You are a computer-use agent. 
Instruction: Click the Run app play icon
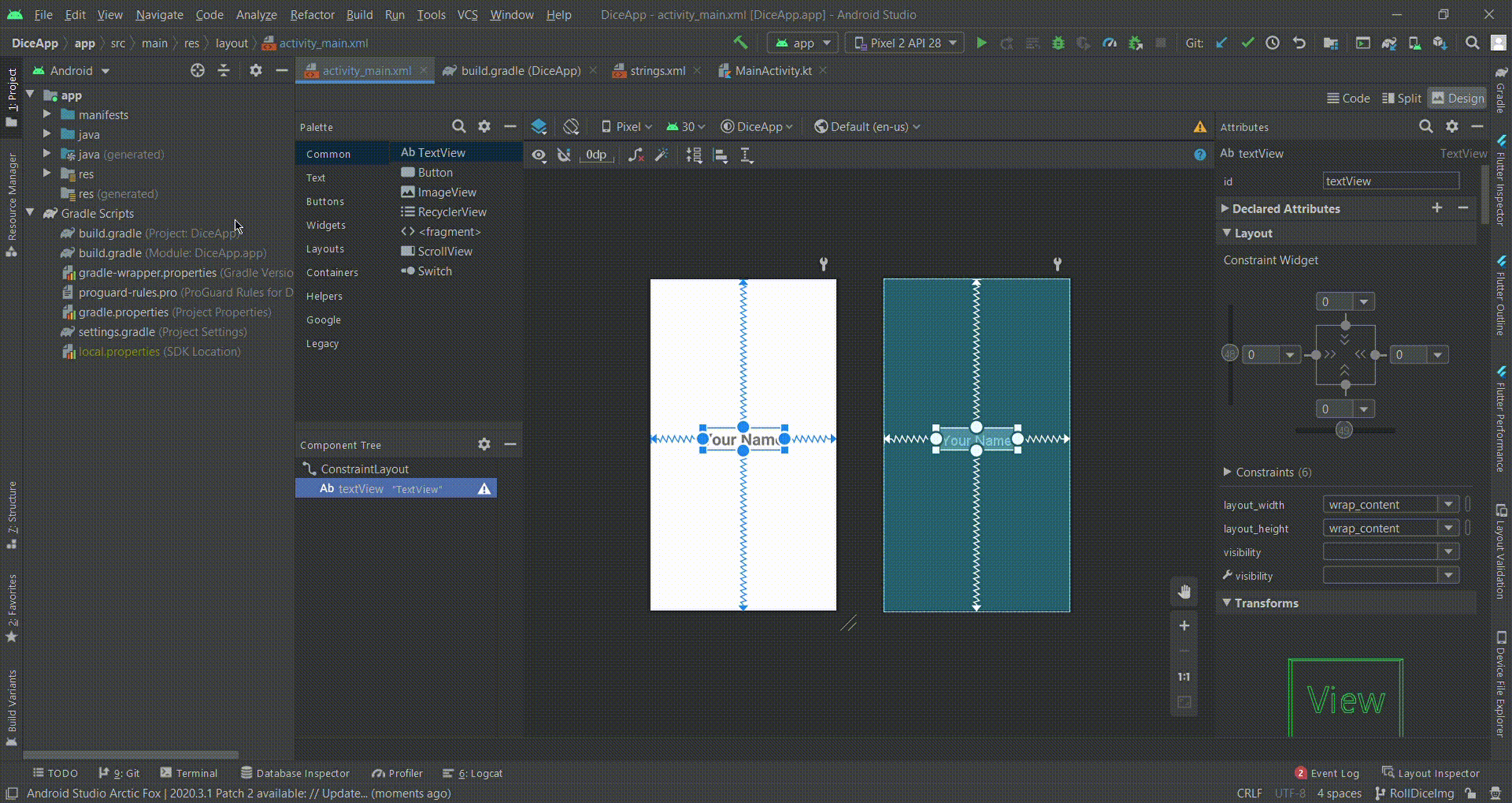click(982, 43)
